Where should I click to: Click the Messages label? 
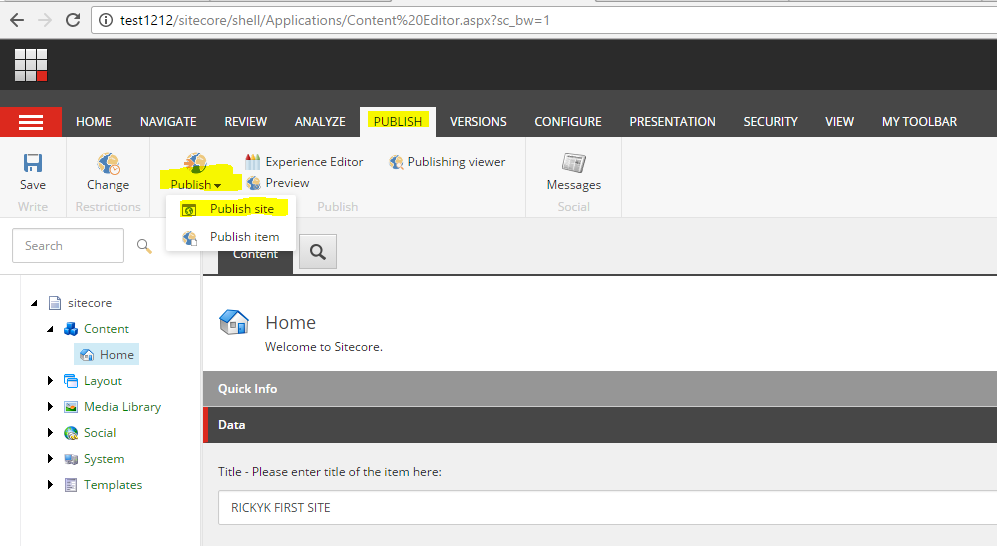point(574,185)
